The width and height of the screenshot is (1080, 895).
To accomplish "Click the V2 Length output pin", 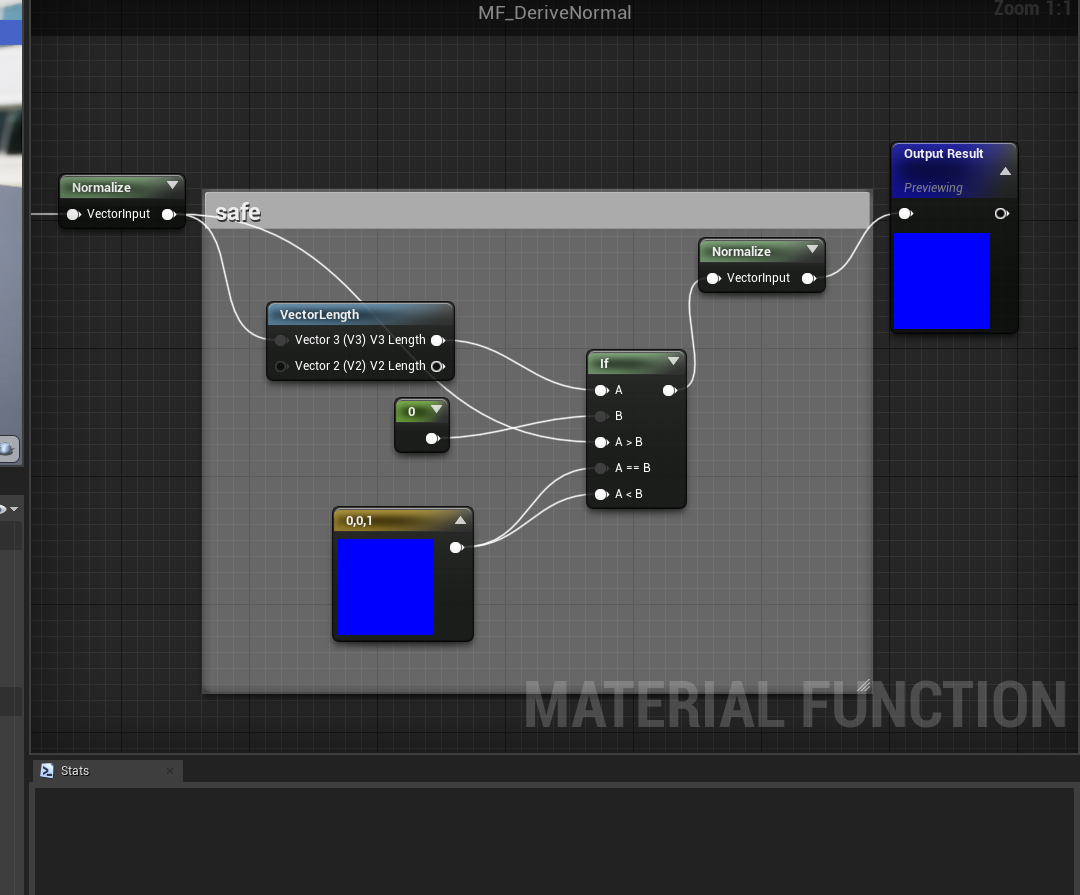I will tap(437, 367).
